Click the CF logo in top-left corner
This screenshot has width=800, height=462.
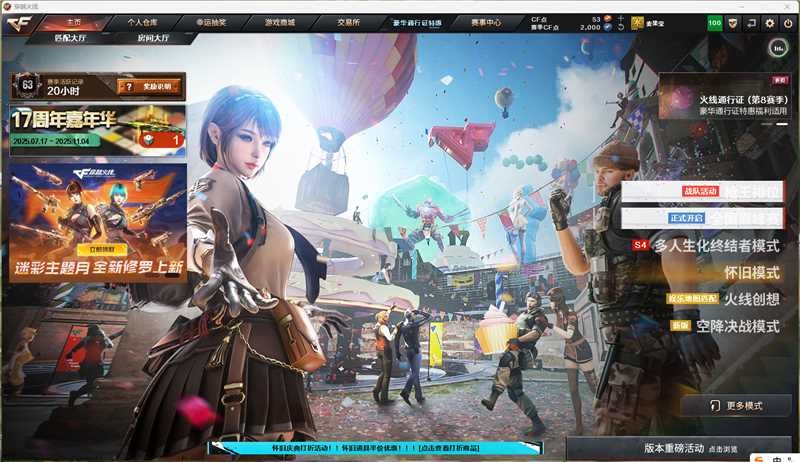click(19, 23)
